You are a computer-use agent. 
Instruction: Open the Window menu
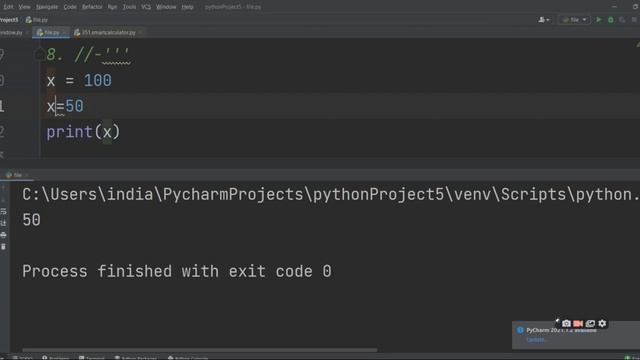(166, 7)
